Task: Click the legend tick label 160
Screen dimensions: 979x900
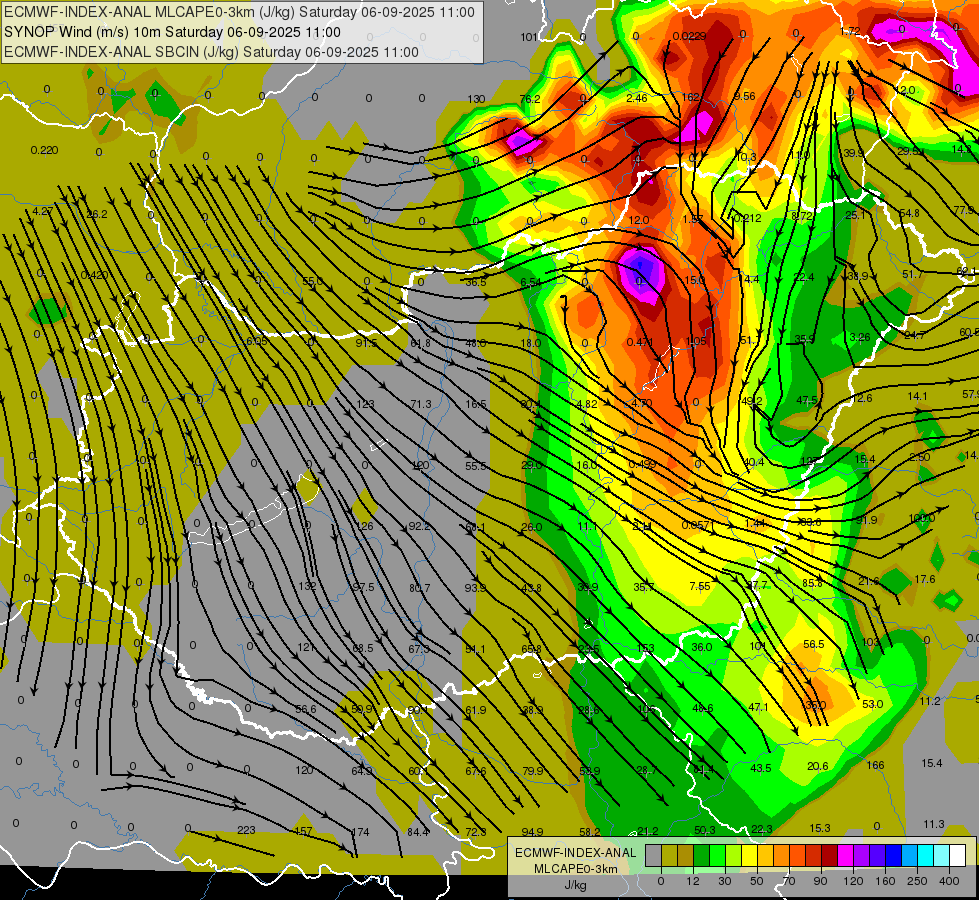Action: (x=885, y=881)
